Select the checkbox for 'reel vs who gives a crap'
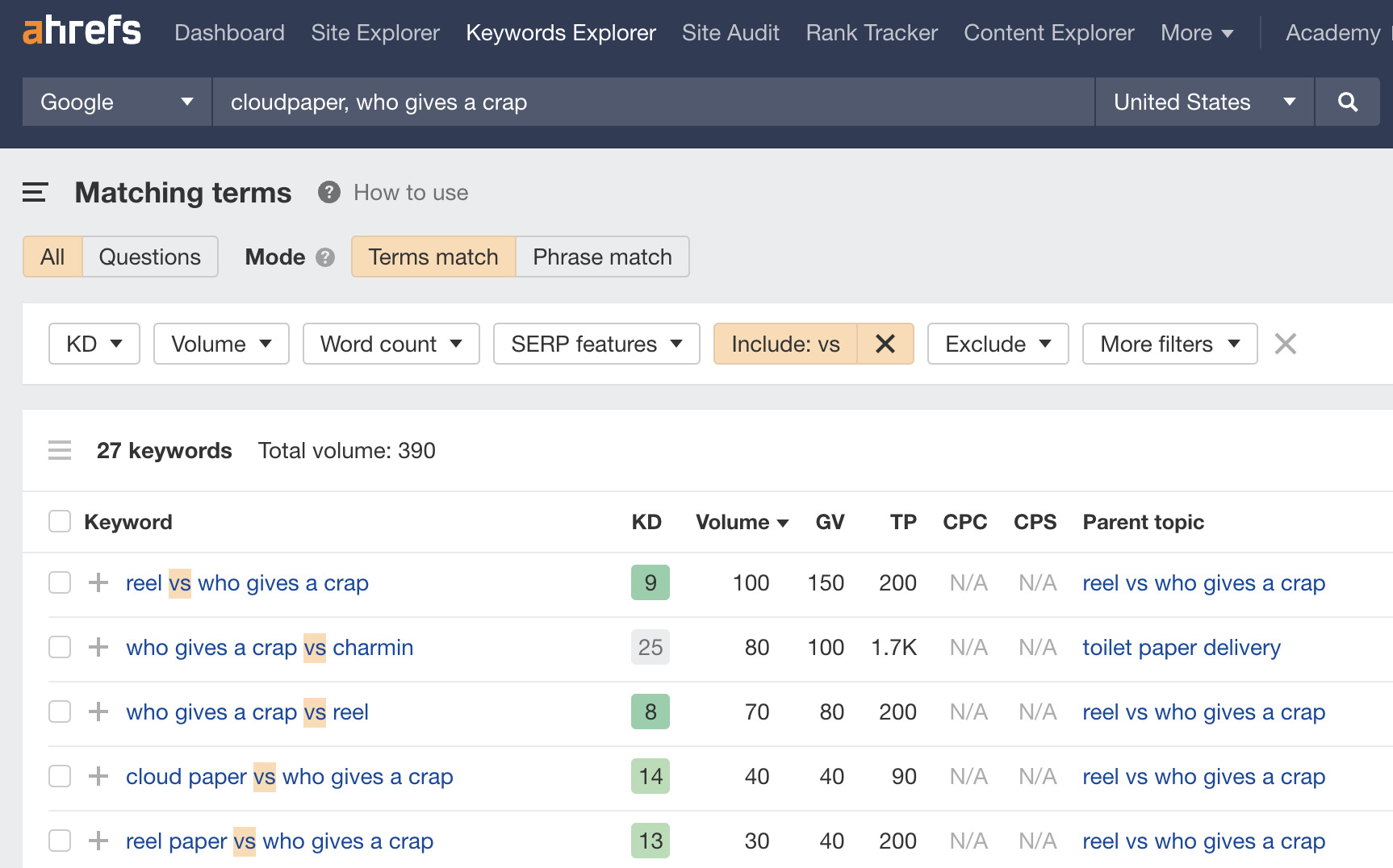Screen dimensions: 1393x868 tap(59, 582)
